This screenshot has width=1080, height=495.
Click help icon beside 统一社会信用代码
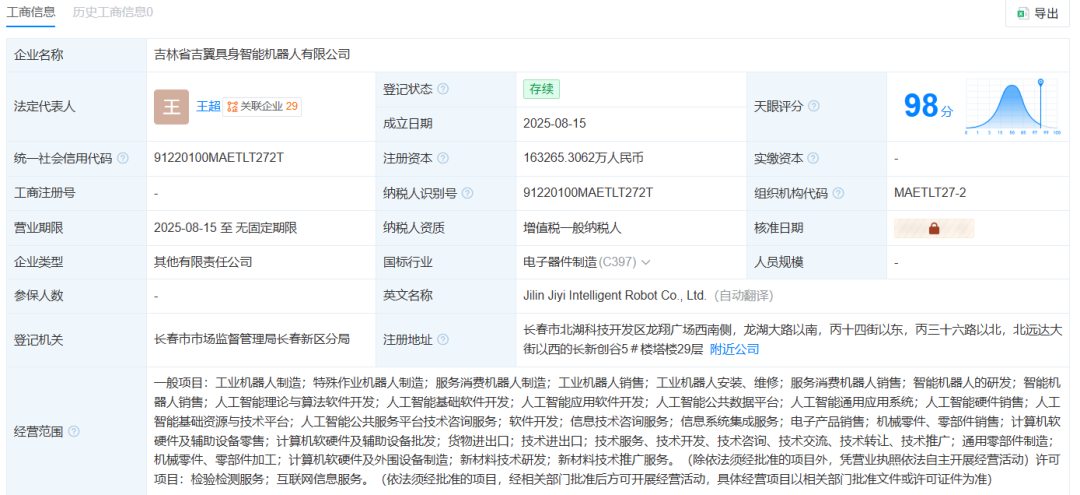(x=123, y=158)
